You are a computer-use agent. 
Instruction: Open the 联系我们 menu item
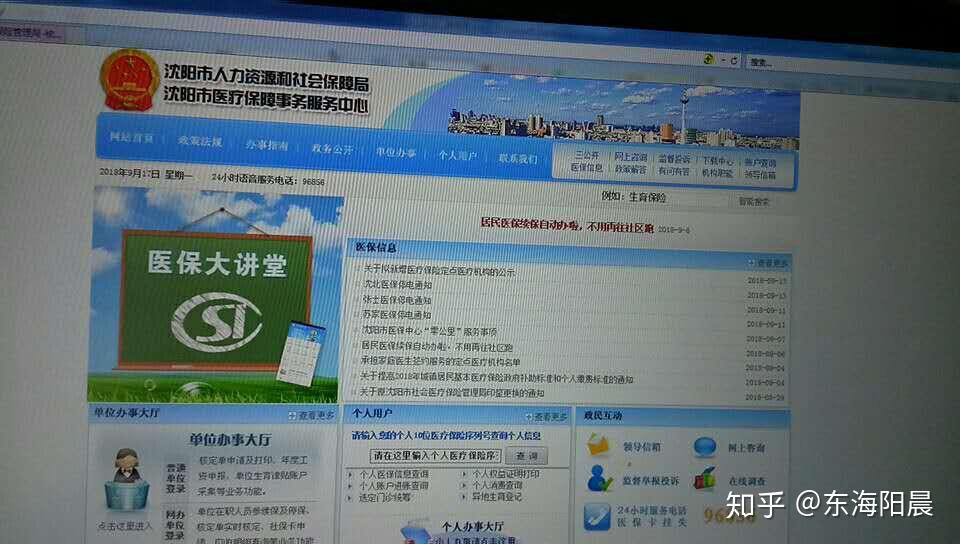(x=518, y=158)
